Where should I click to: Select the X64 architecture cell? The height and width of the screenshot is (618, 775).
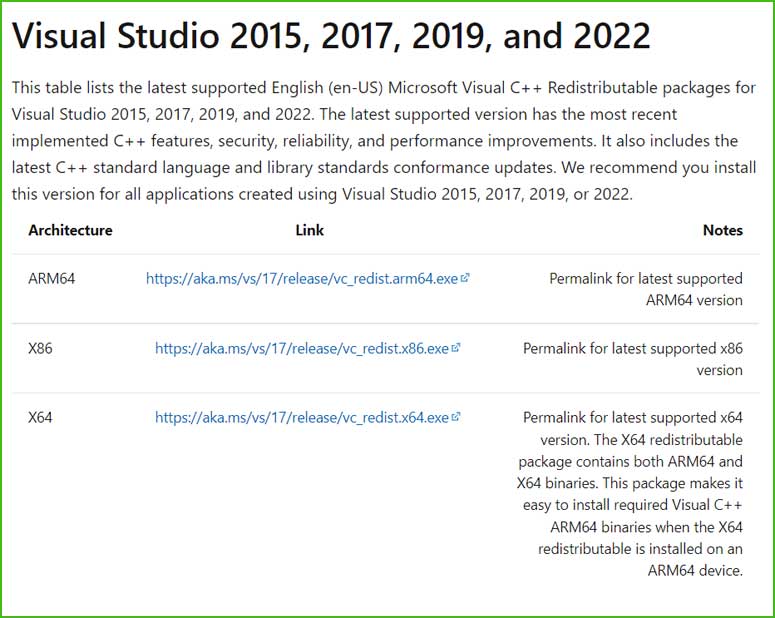coord(40,418)
